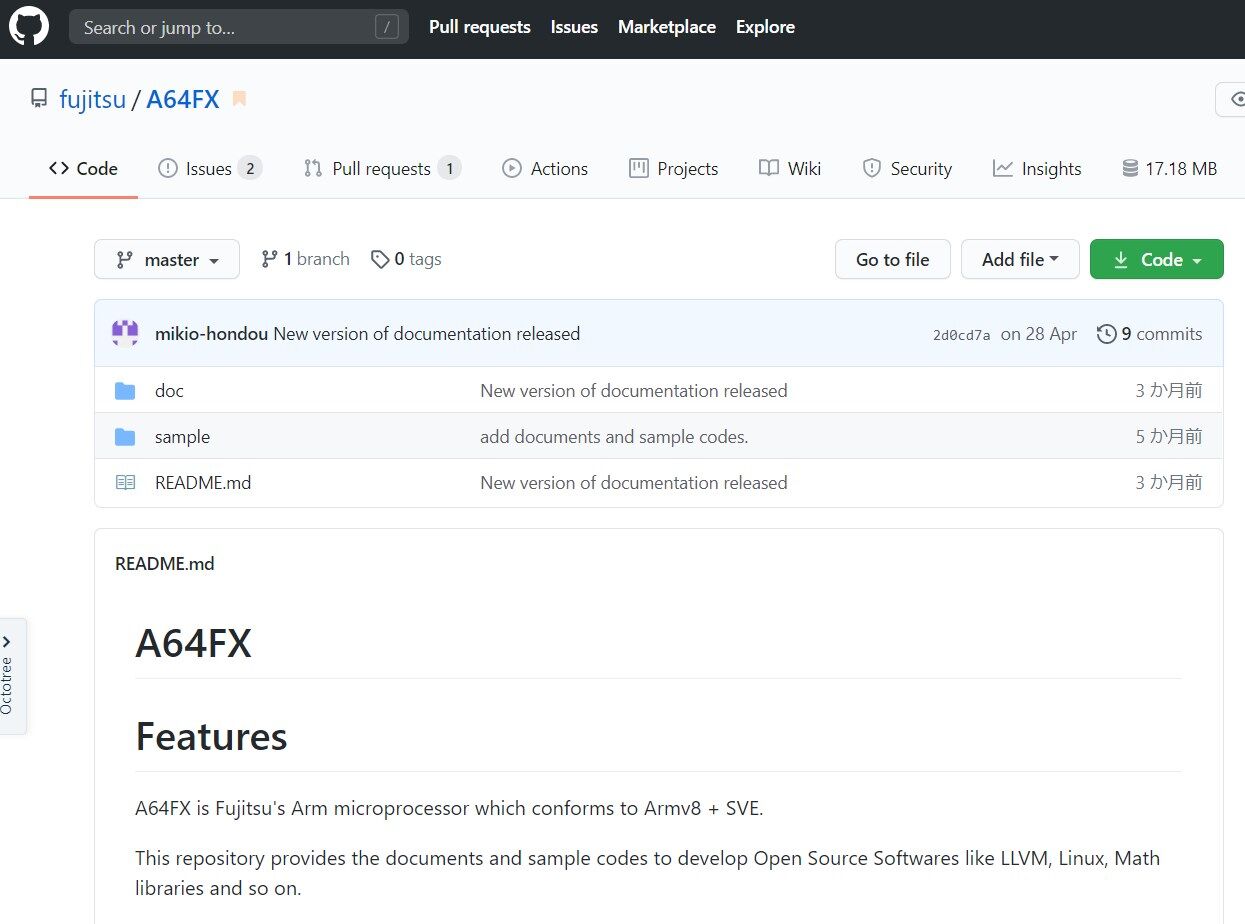Image resolution: width=1245 pixels, height=924 pixels.
Task: Click the README.md file icon
Action: [x=125, y=482]
